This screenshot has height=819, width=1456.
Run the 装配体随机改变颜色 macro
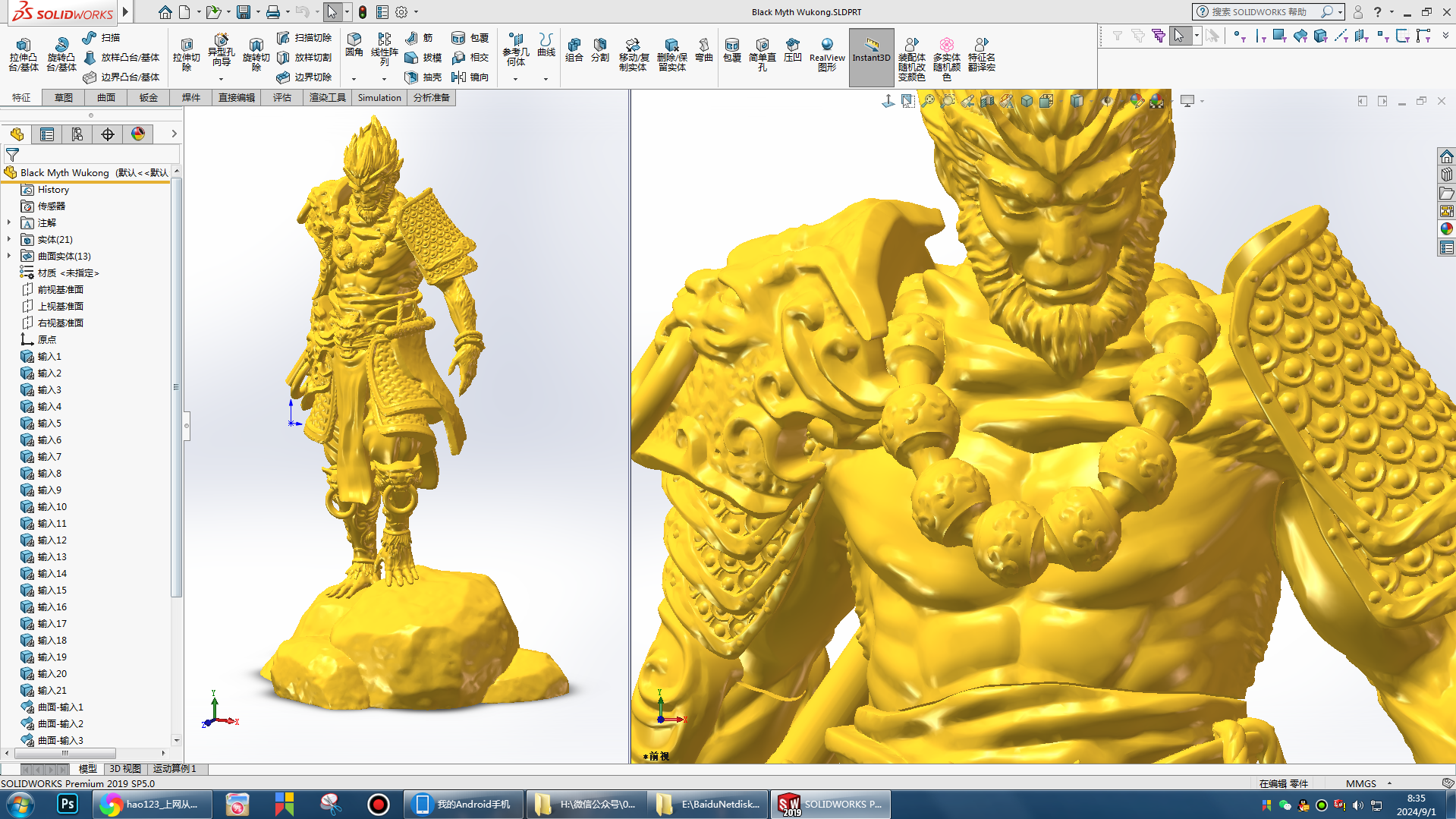tap(911, 59)
